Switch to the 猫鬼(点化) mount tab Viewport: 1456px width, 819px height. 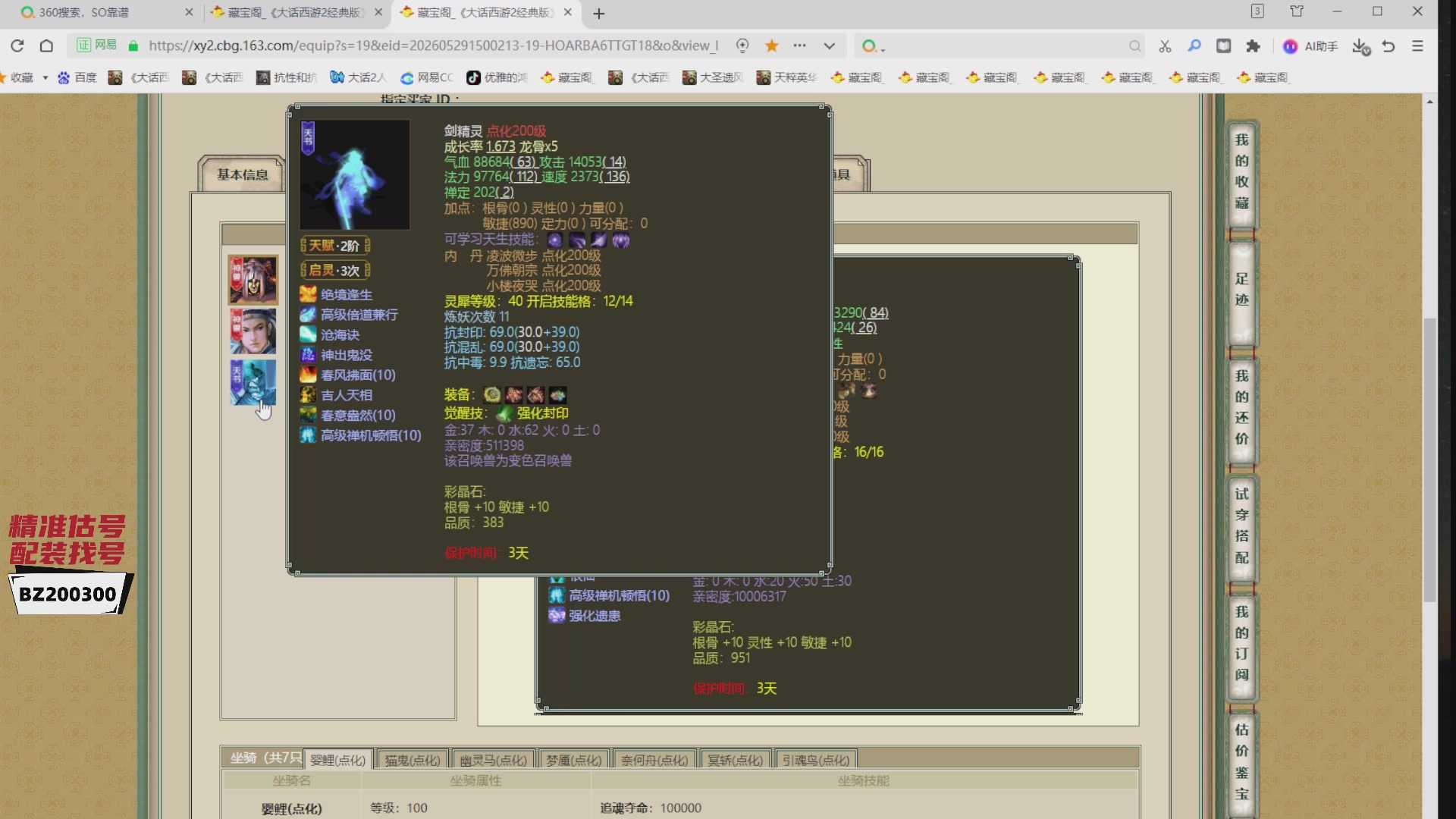(x=413, y=760)
